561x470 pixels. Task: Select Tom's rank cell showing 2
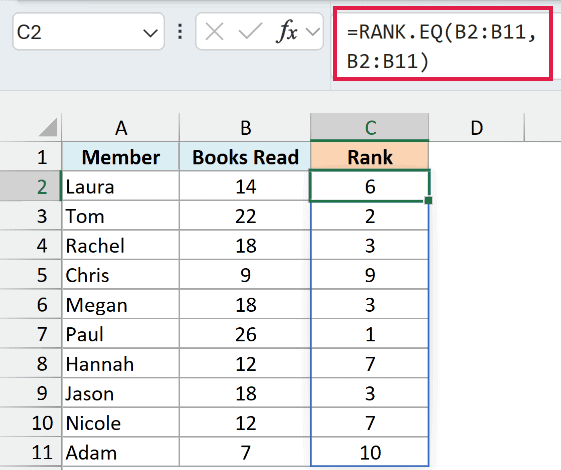click(x=370, y=216)
